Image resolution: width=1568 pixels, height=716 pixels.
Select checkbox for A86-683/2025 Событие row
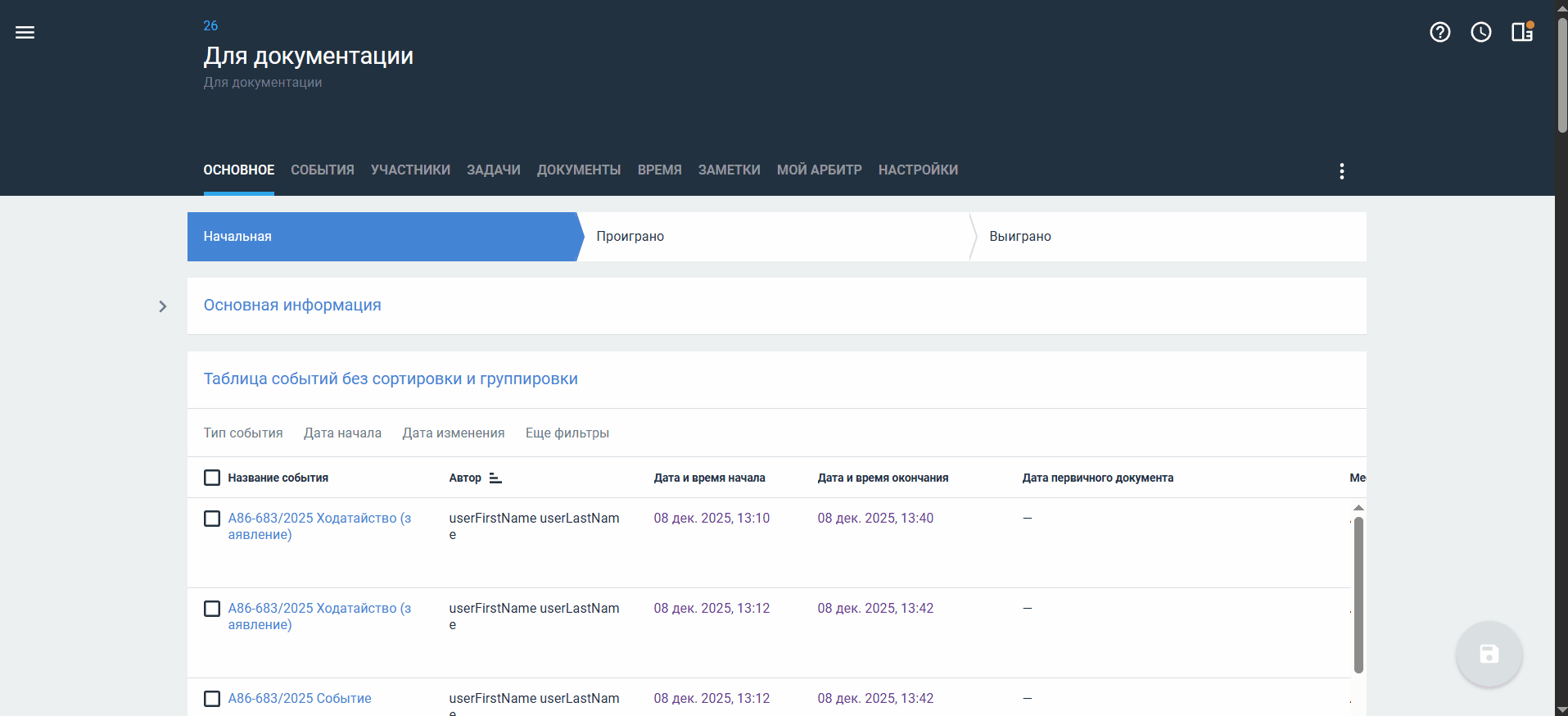[212, 699]
